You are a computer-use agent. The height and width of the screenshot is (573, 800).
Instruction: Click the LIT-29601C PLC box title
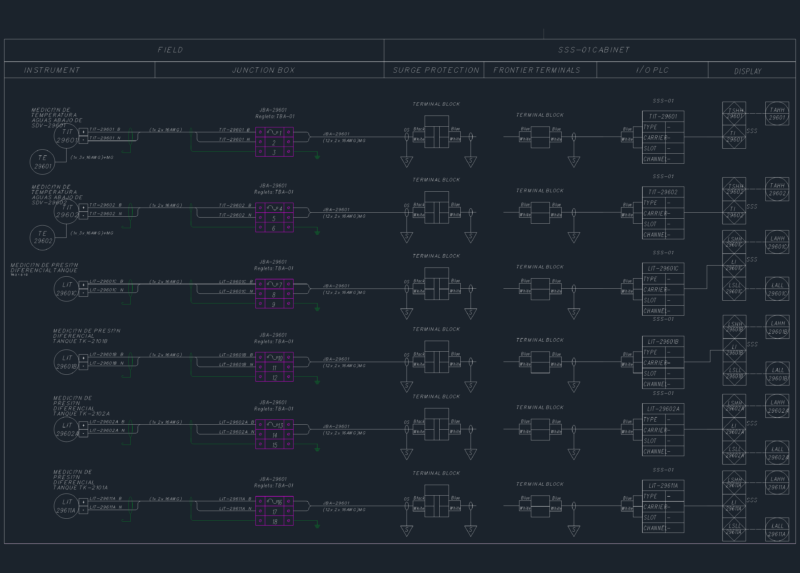tap(663, 268)
